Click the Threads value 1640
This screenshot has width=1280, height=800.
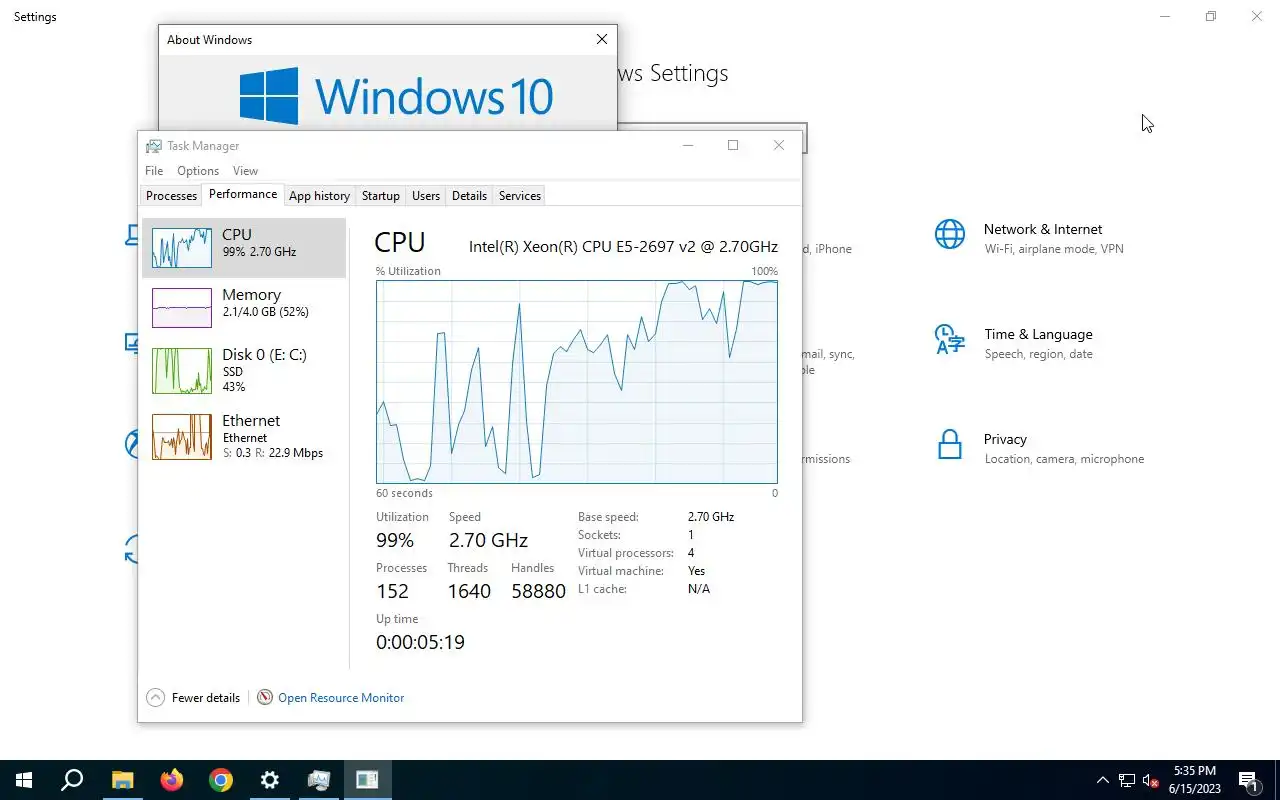[x=469, y=591]
